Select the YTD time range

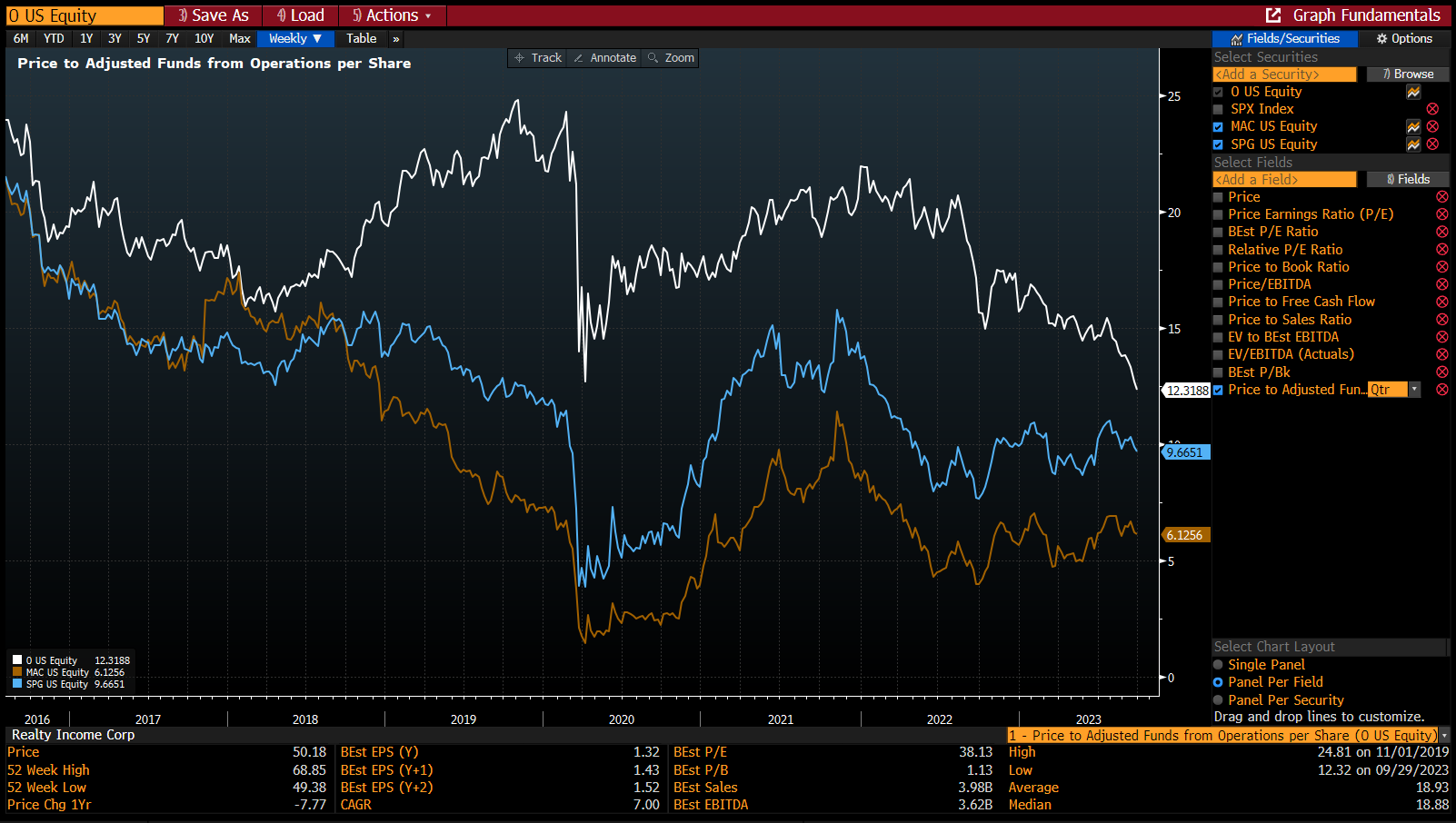54,39
